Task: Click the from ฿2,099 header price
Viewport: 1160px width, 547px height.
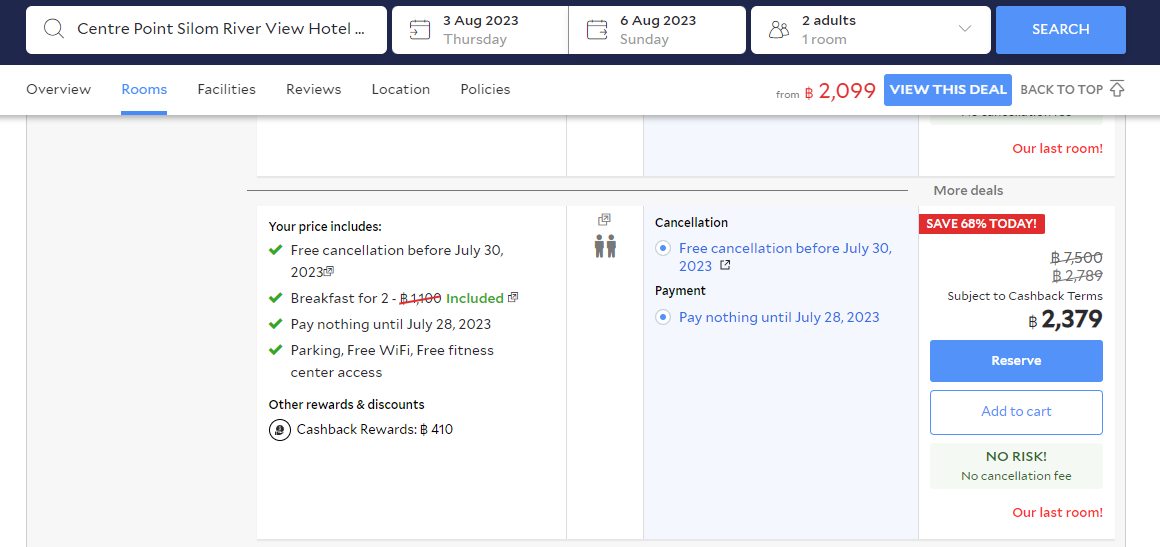Action: [x=826, y=90]
